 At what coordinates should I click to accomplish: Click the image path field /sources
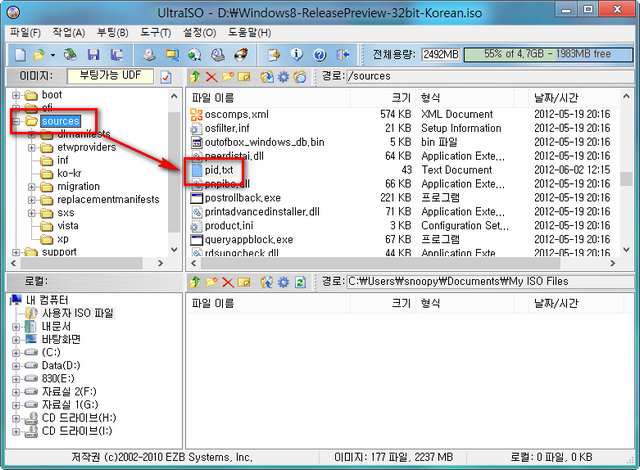(490, 76)
